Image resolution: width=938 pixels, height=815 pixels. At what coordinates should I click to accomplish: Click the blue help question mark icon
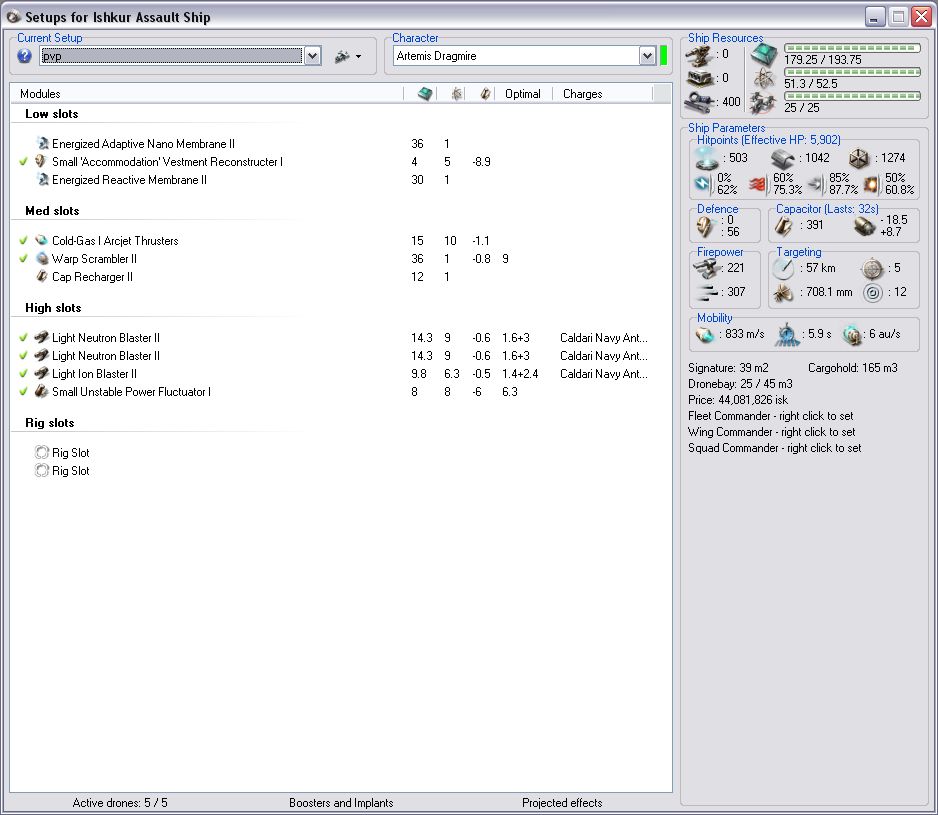[25, 56]
